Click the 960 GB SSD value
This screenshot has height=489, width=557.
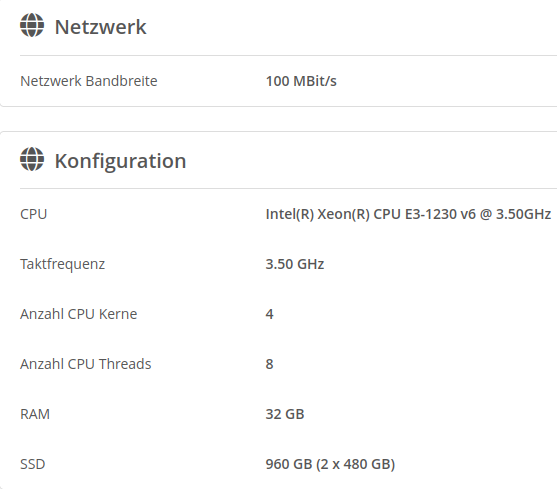pos(330,464)
